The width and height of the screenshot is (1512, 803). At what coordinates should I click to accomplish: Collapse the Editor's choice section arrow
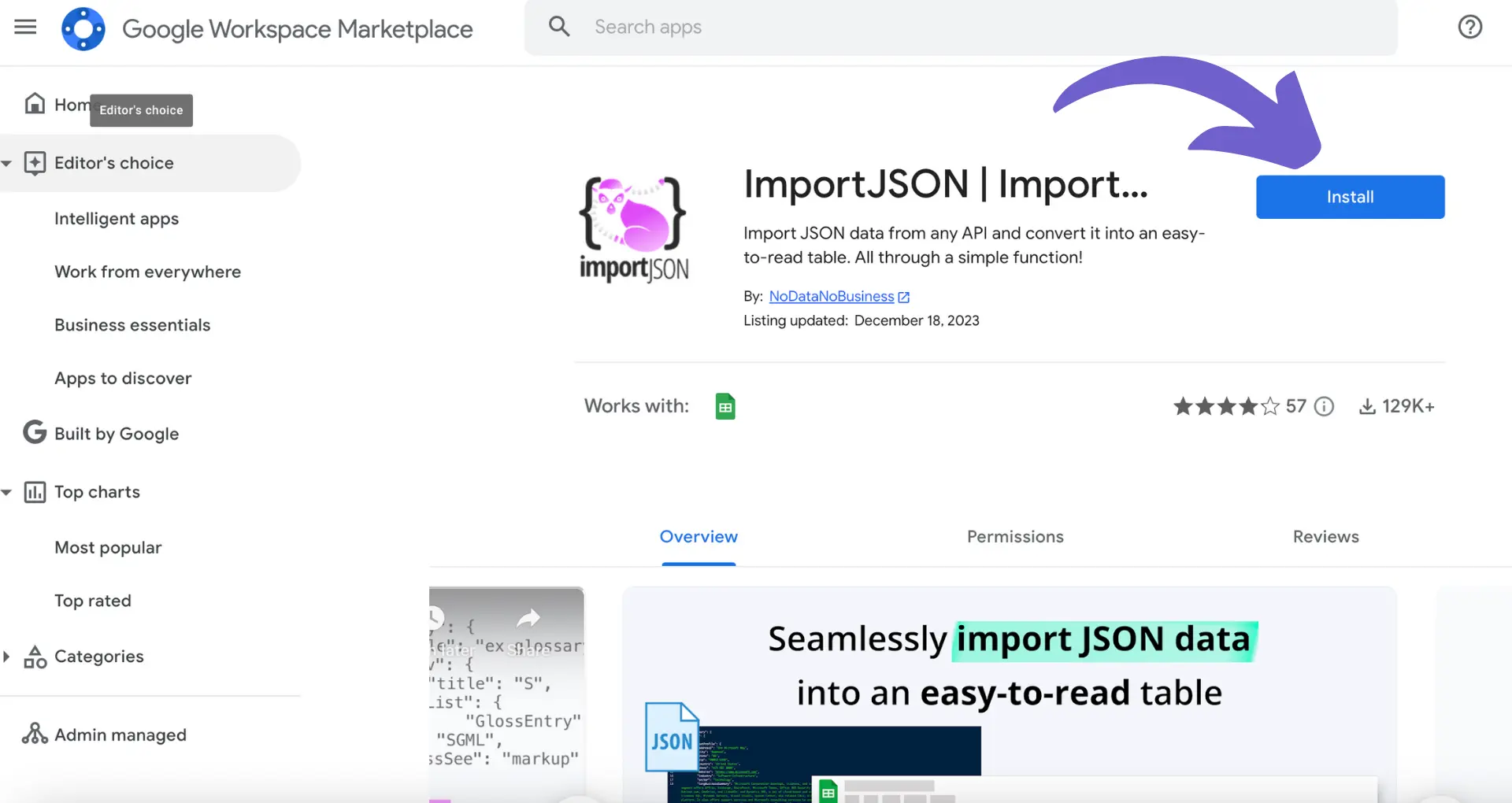(6, 164)
